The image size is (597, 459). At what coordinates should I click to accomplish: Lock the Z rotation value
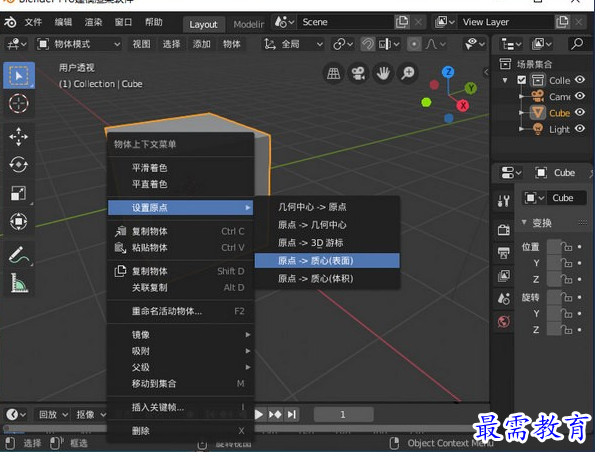(567, 330)
